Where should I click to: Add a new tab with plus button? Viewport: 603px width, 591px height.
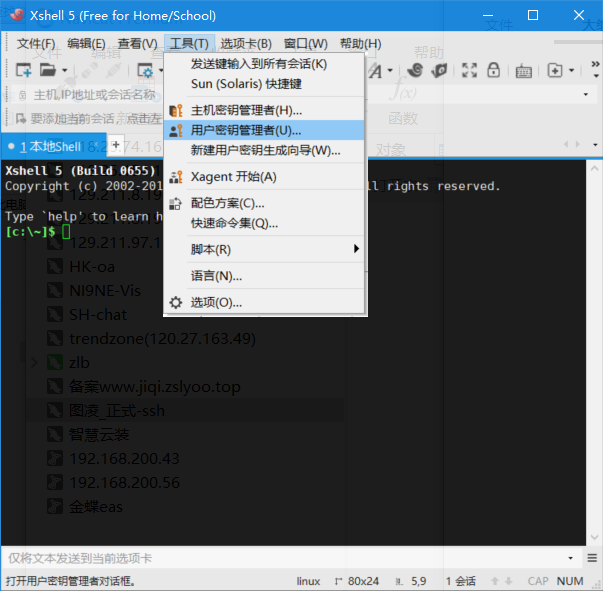coord(115,145)
